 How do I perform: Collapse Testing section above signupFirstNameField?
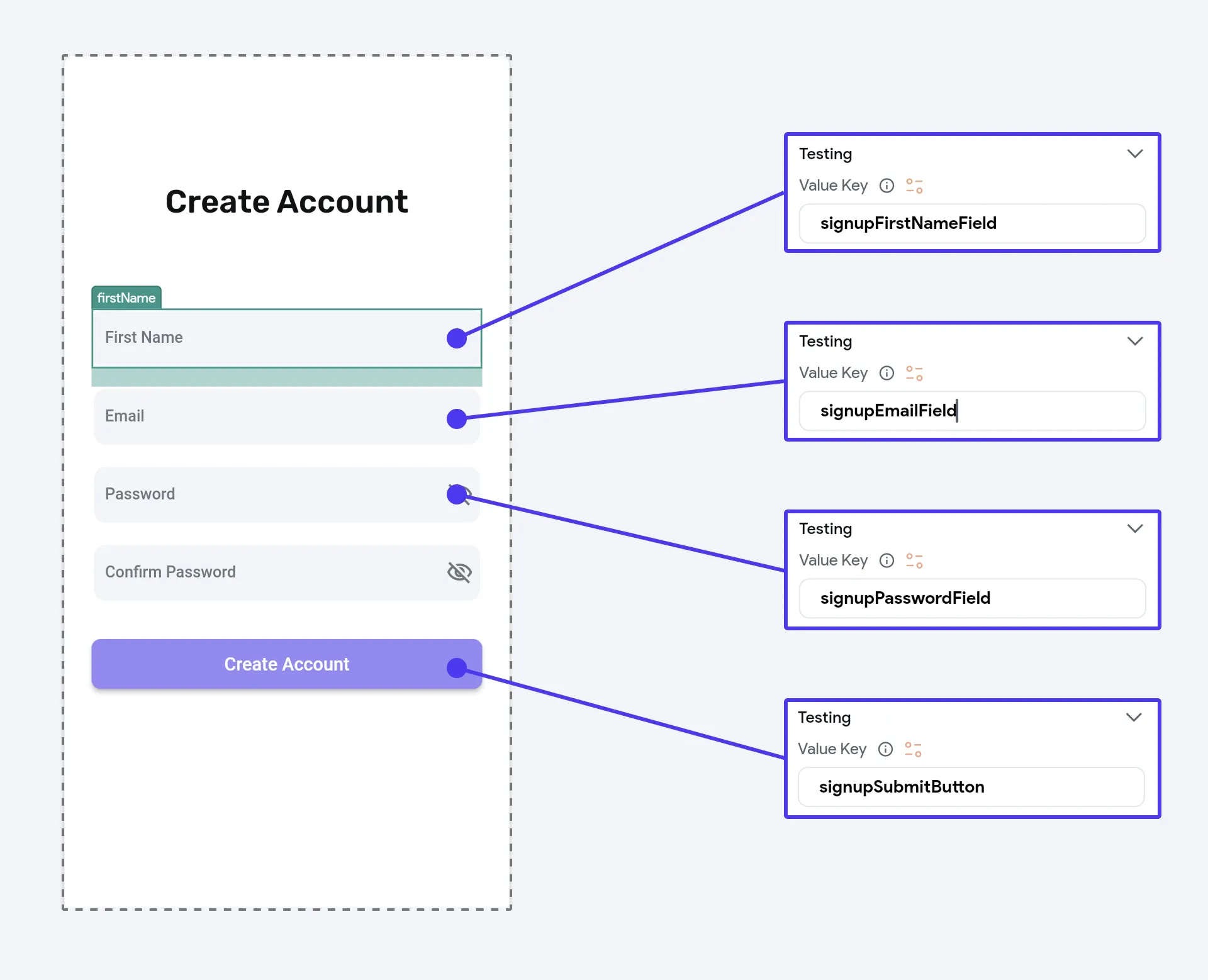[1135, 153]
